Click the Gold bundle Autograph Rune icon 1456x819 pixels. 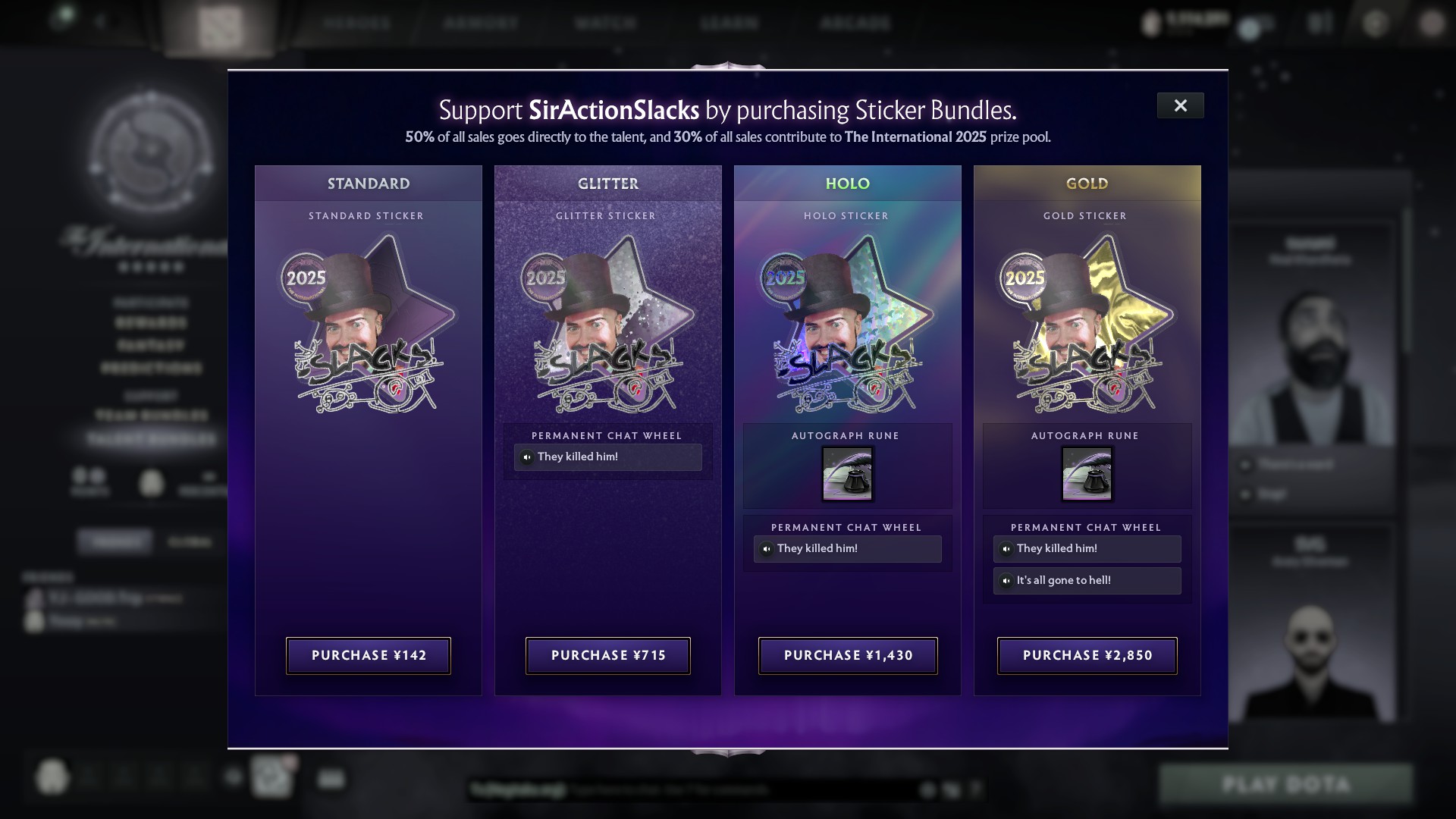pos(1087,474)
